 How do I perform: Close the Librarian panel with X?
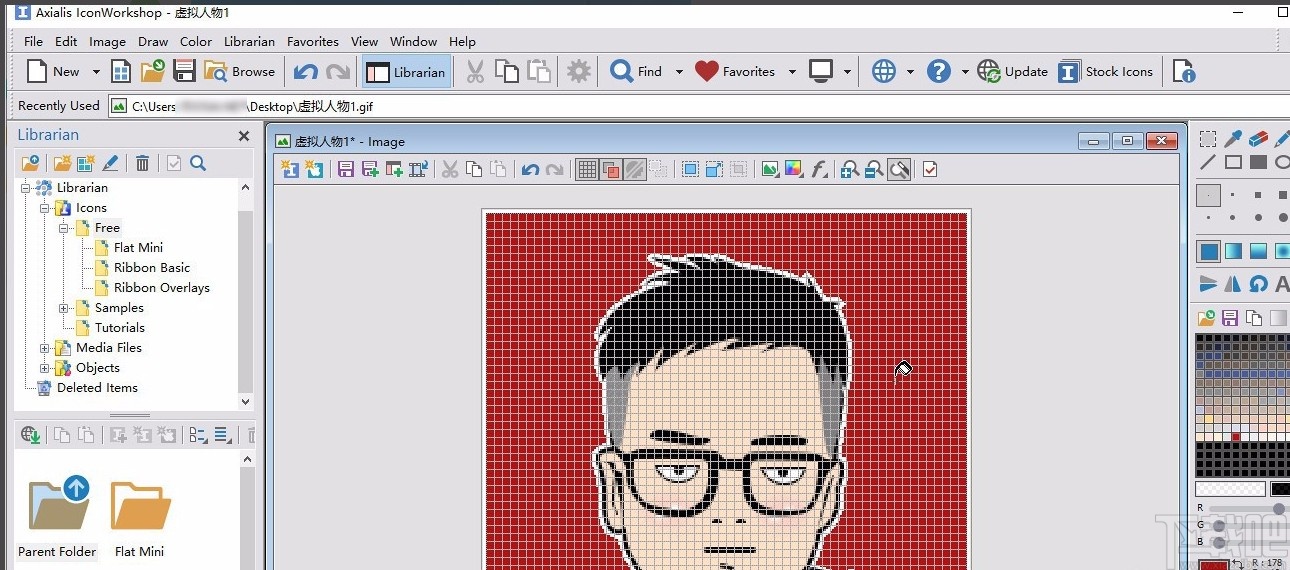point(243,136)
